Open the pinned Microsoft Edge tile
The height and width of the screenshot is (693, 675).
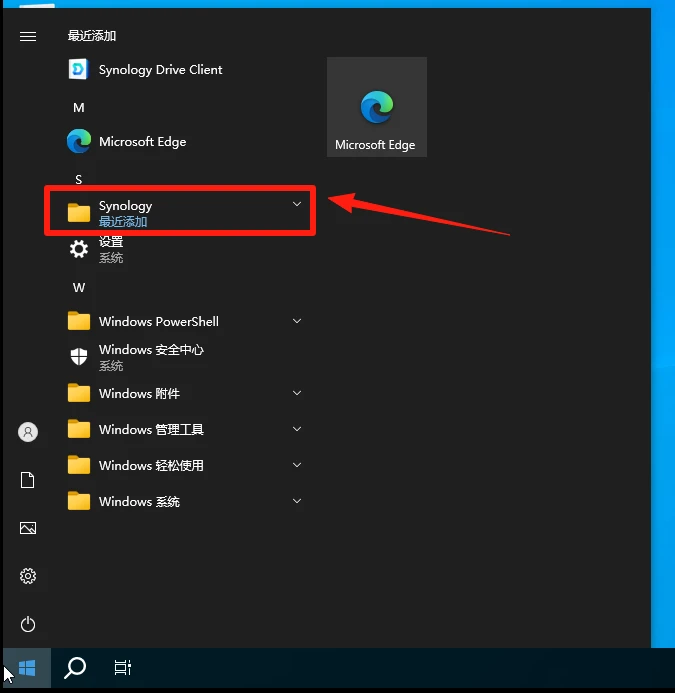pos(377,107)
